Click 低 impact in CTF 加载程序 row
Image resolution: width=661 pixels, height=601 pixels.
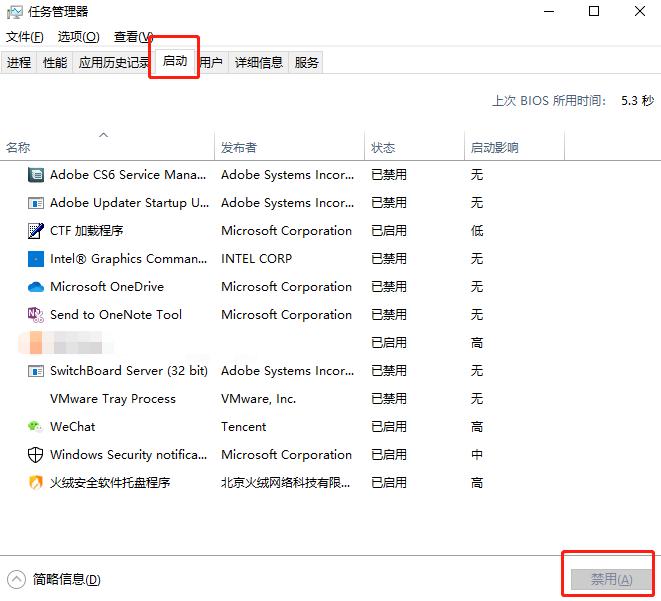pyautogui.click(x=477, y=231)
